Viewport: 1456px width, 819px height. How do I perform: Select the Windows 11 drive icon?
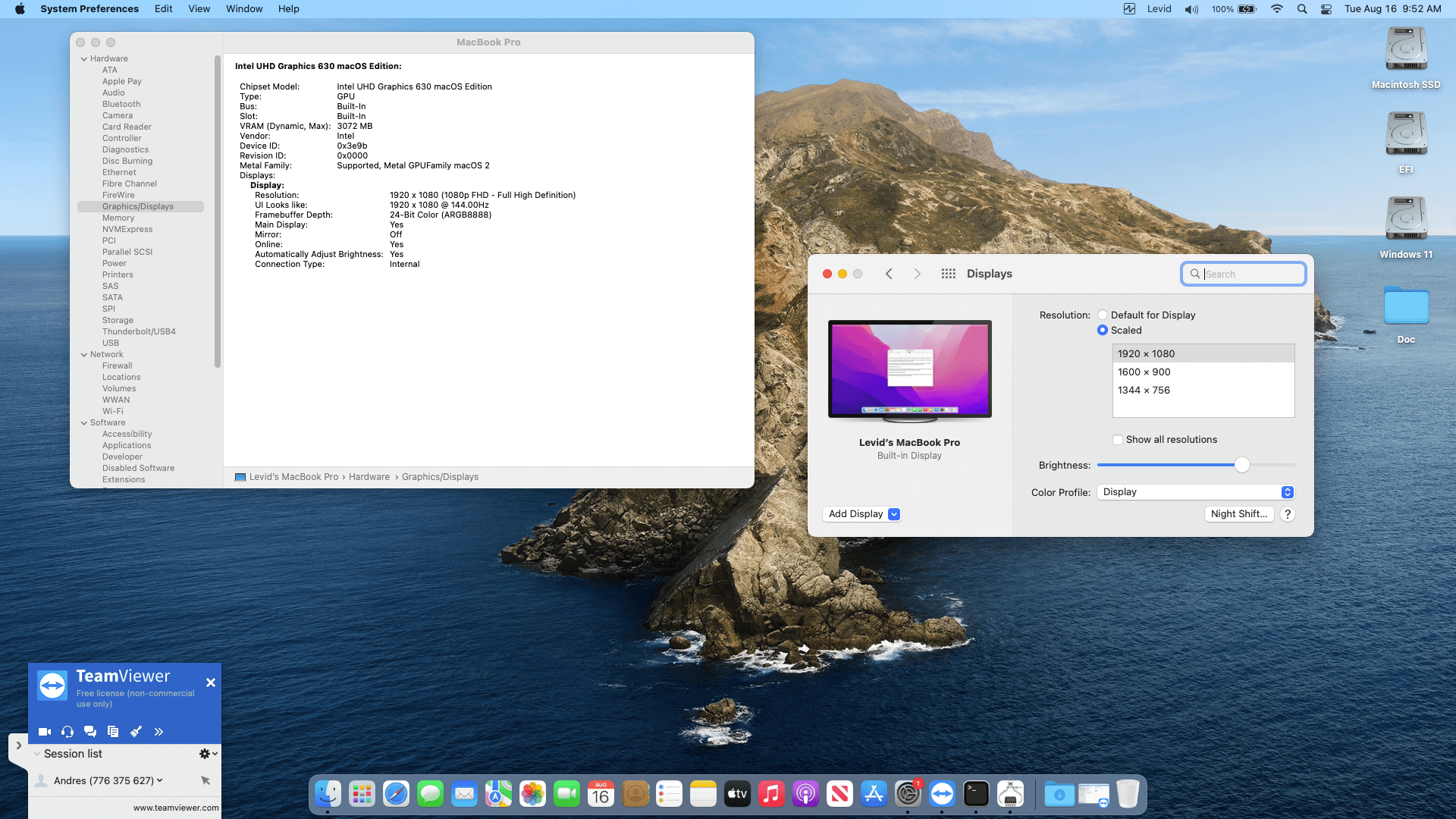(1406, 220)
